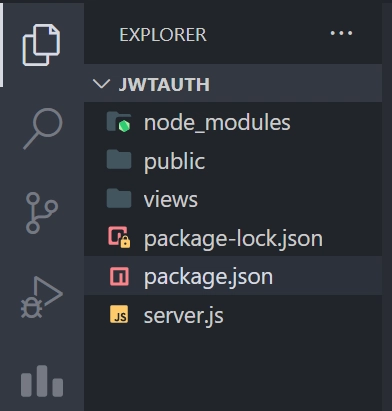Image resolution: width=392 pixels, height=411 pixels.
Task: Expand the views folder
Action: pos(233,199)
